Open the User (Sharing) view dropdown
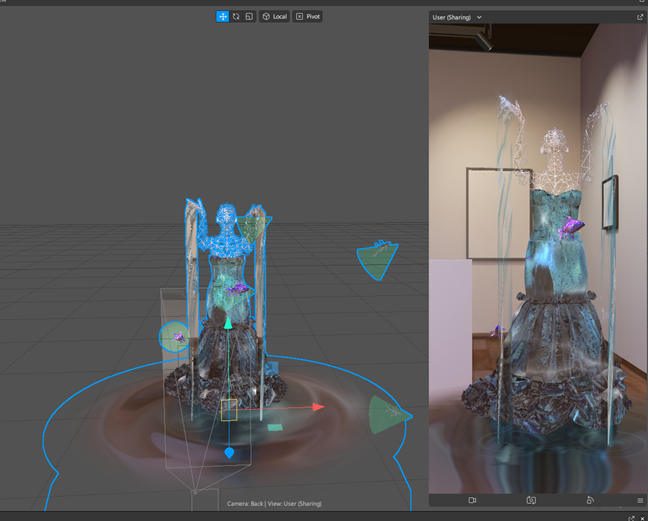This screenshot has width=648, height=521. (457, 17)
